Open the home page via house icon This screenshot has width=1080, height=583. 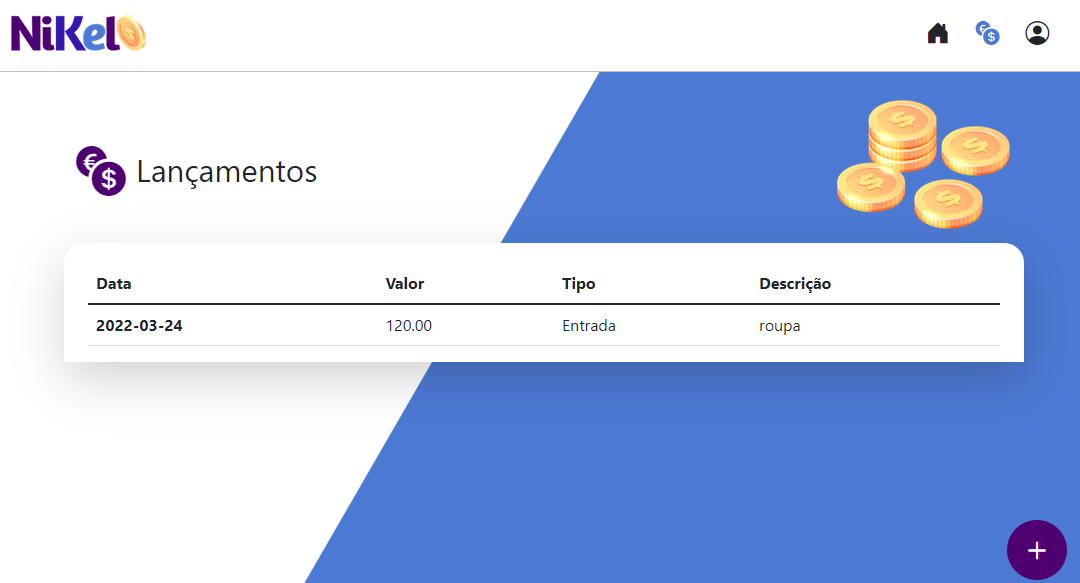point(937,32)
